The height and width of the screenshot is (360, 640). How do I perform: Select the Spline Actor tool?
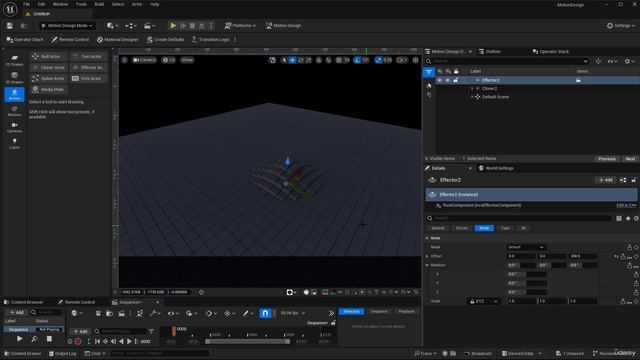pos(48,78)
